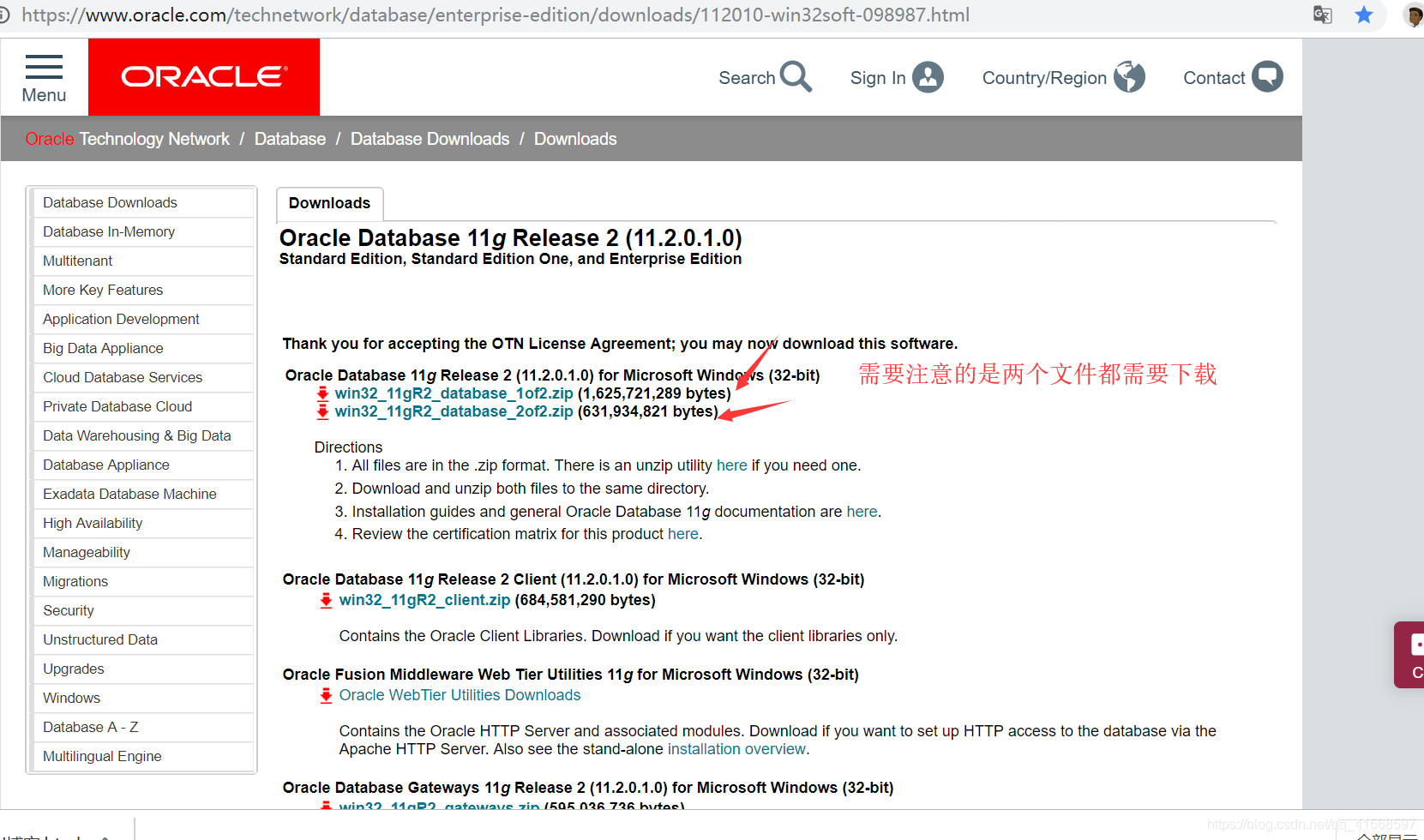Viewport: 1424px width, 840px height.
Task: Click text '(631,934,821 bytes)'
Action: (648, 411)
